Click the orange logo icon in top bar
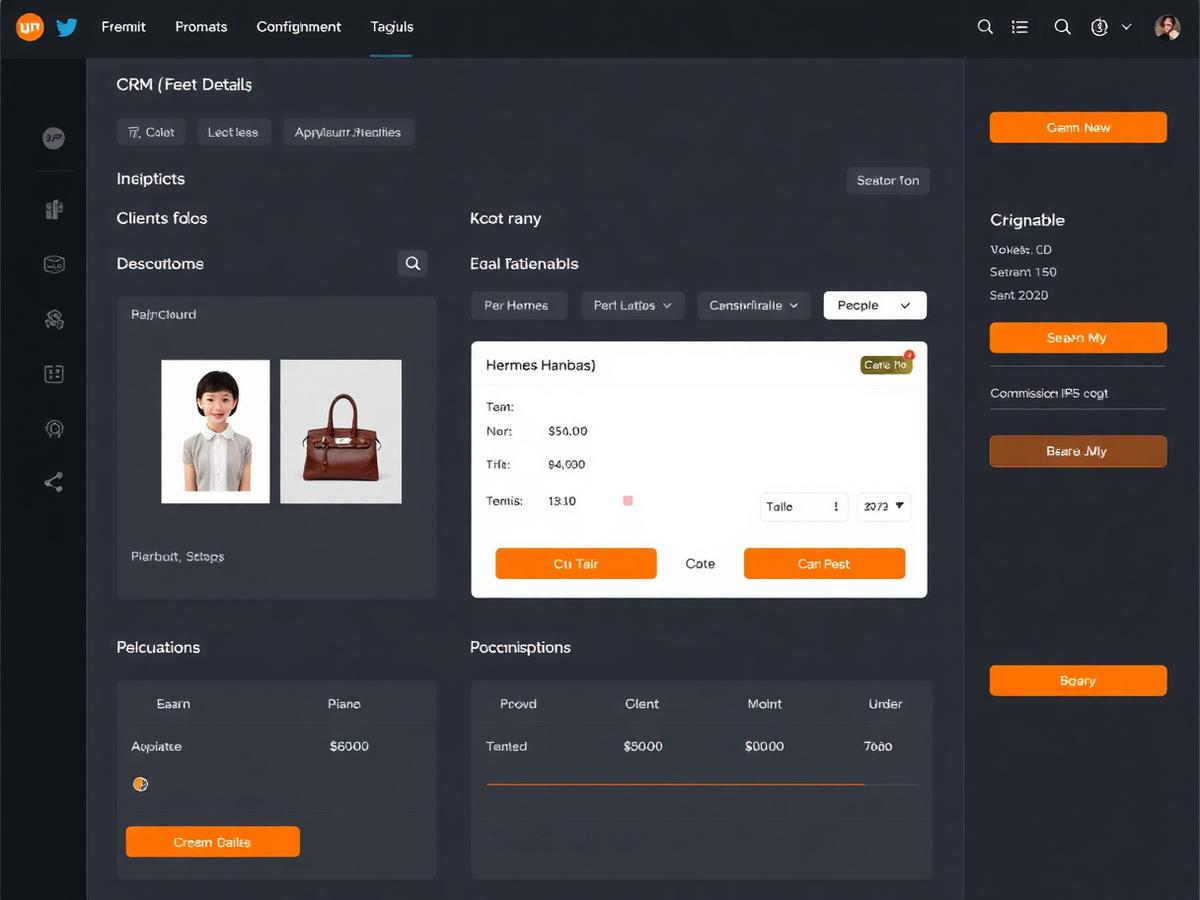Viewport: 1200px width, 900px height. tap(30, 27)
